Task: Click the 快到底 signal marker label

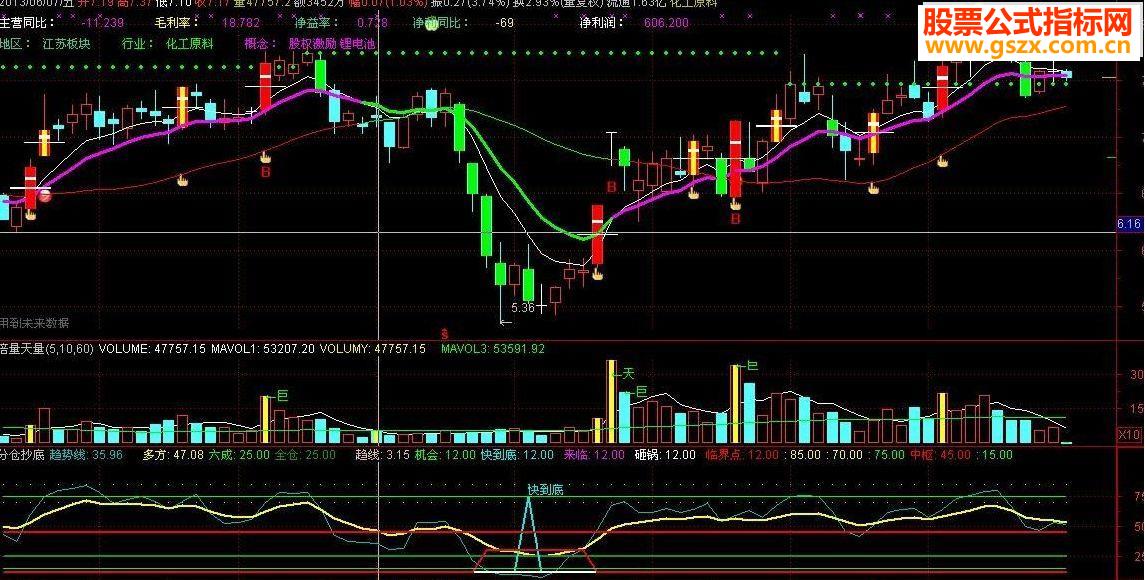Action: 546,489
